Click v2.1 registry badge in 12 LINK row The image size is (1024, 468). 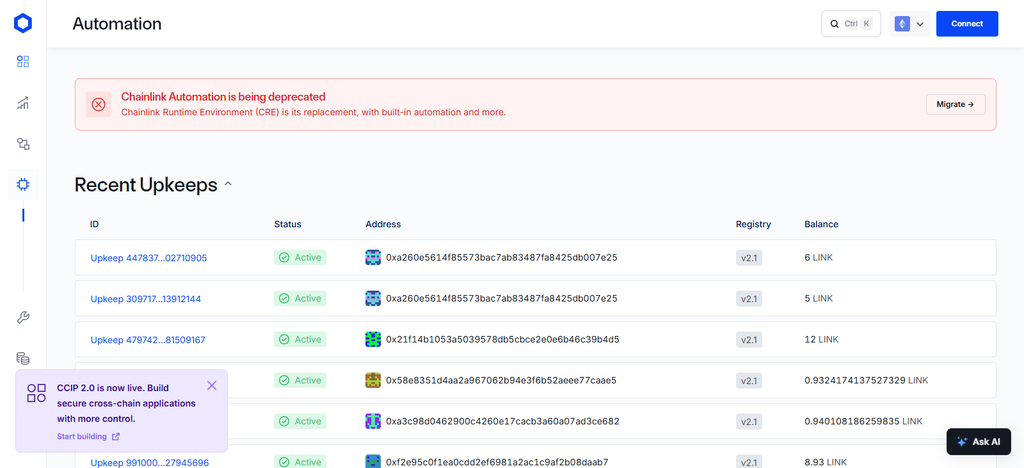(748, 339)
